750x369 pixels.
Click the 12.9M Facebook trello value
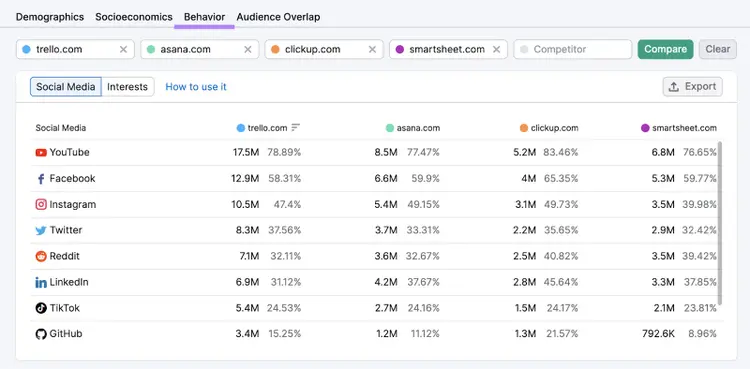coord(245,179)
